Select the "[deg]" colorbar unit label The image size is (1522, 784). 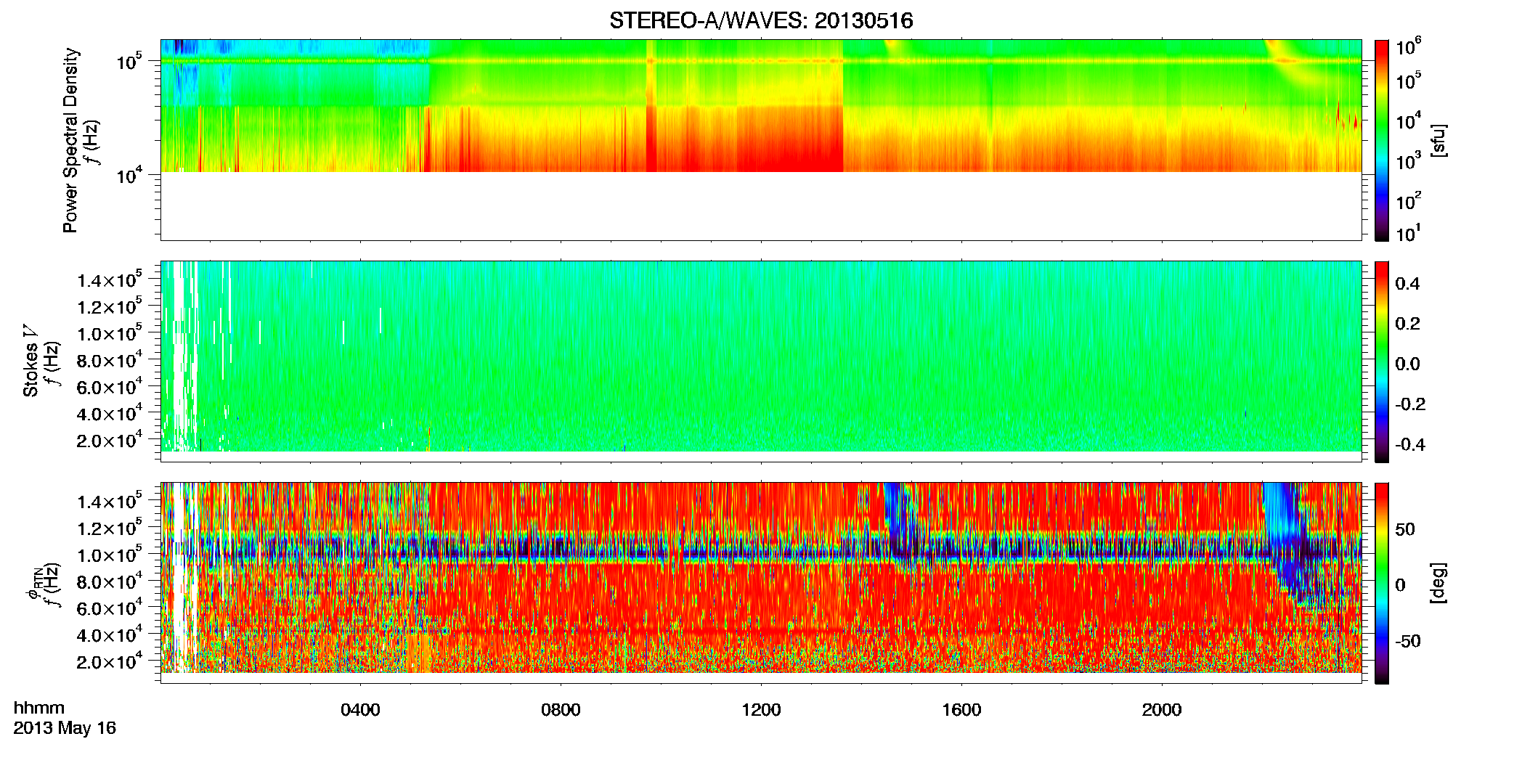point(1438,583)
